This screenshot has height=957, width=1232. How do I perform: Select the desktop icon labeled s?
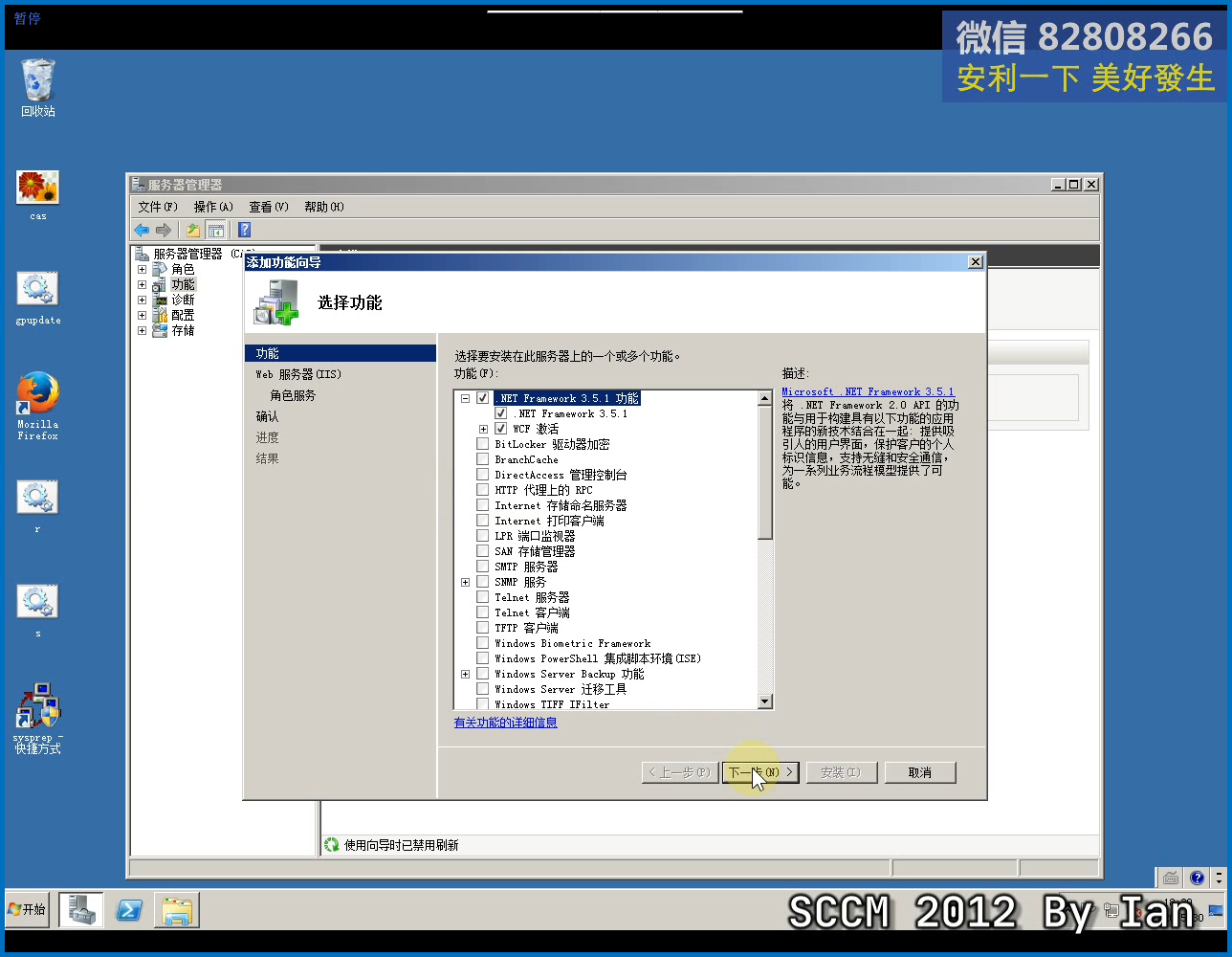point(38,611)
